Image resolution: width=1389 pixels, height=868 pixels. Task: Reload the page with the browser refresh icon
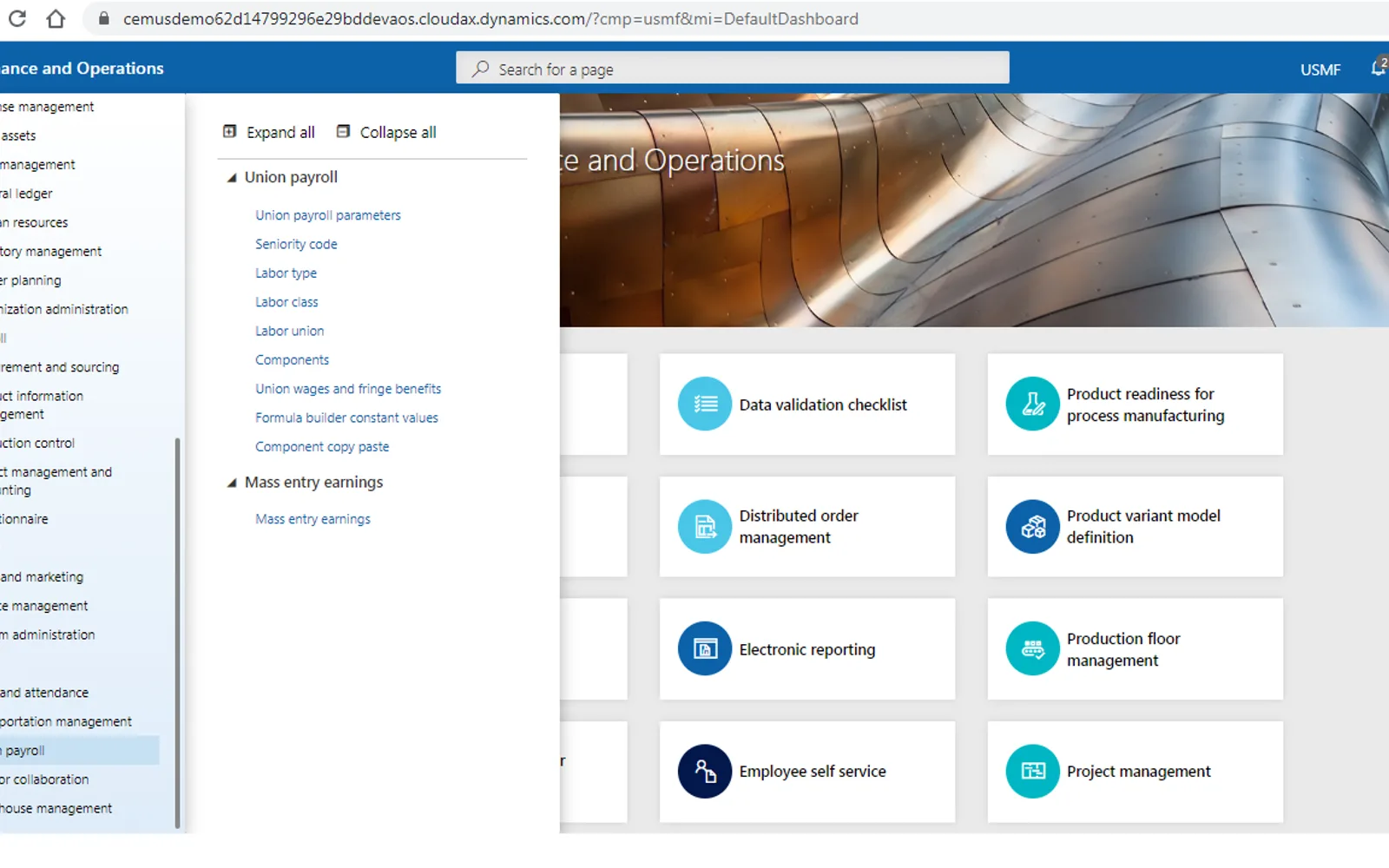pyautogui.click(x=16, y=18)
